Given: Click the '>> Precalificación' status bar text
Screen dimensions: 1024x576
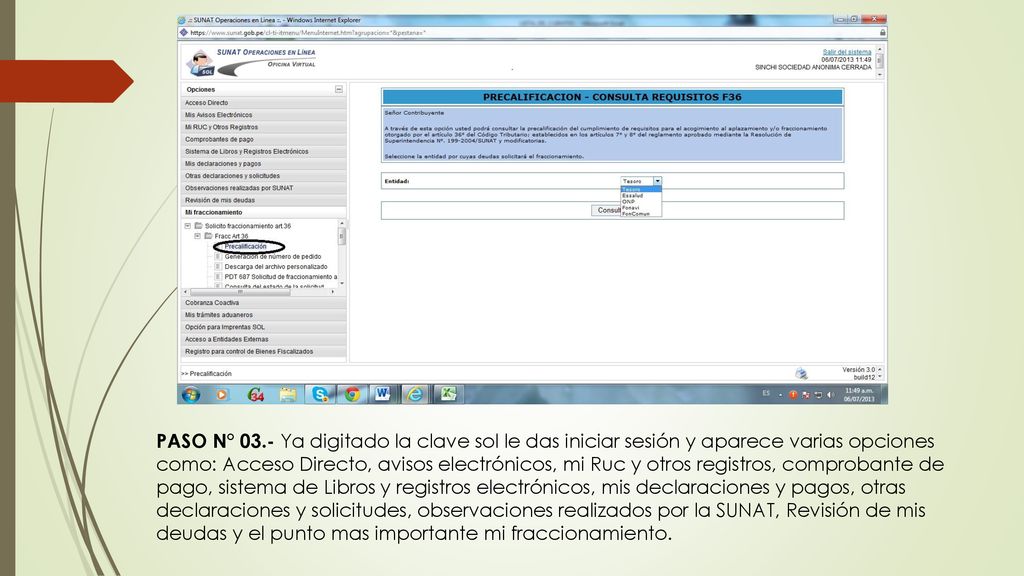Looking at the screenshot, I should [206, 374].
